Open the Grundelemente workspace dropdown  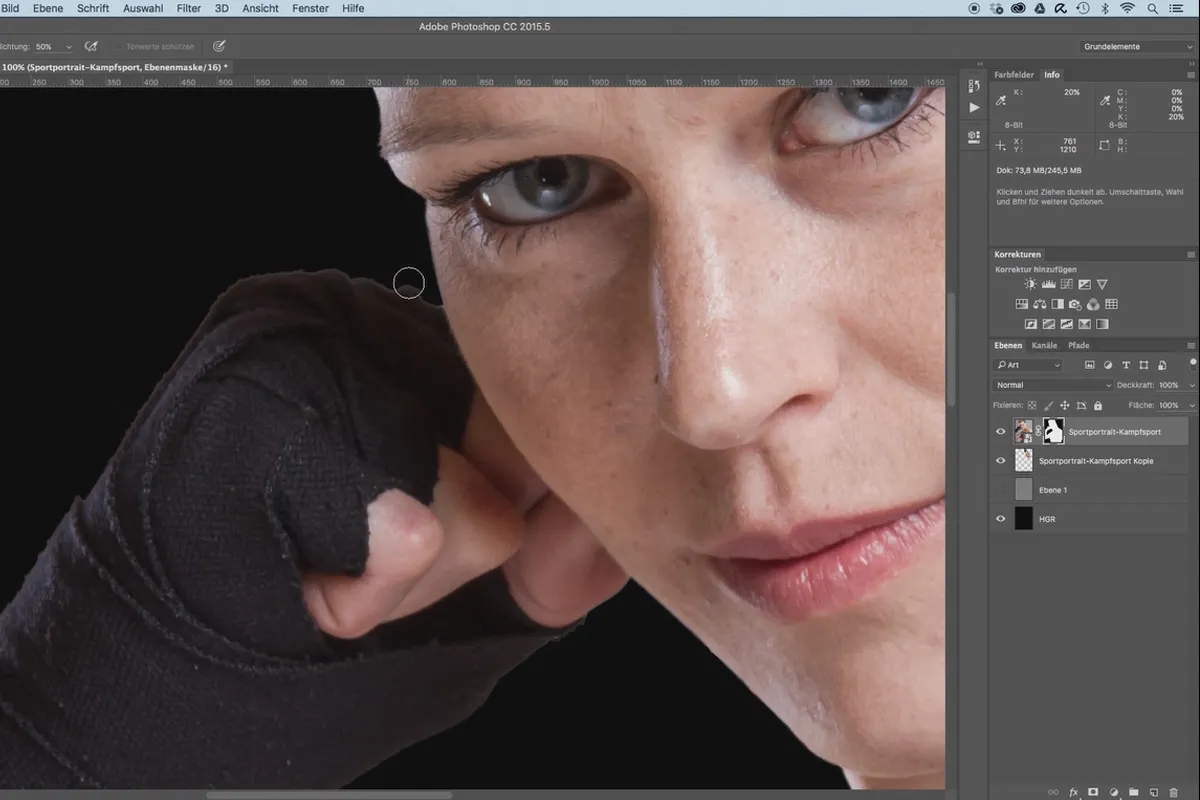[1138, 47]
